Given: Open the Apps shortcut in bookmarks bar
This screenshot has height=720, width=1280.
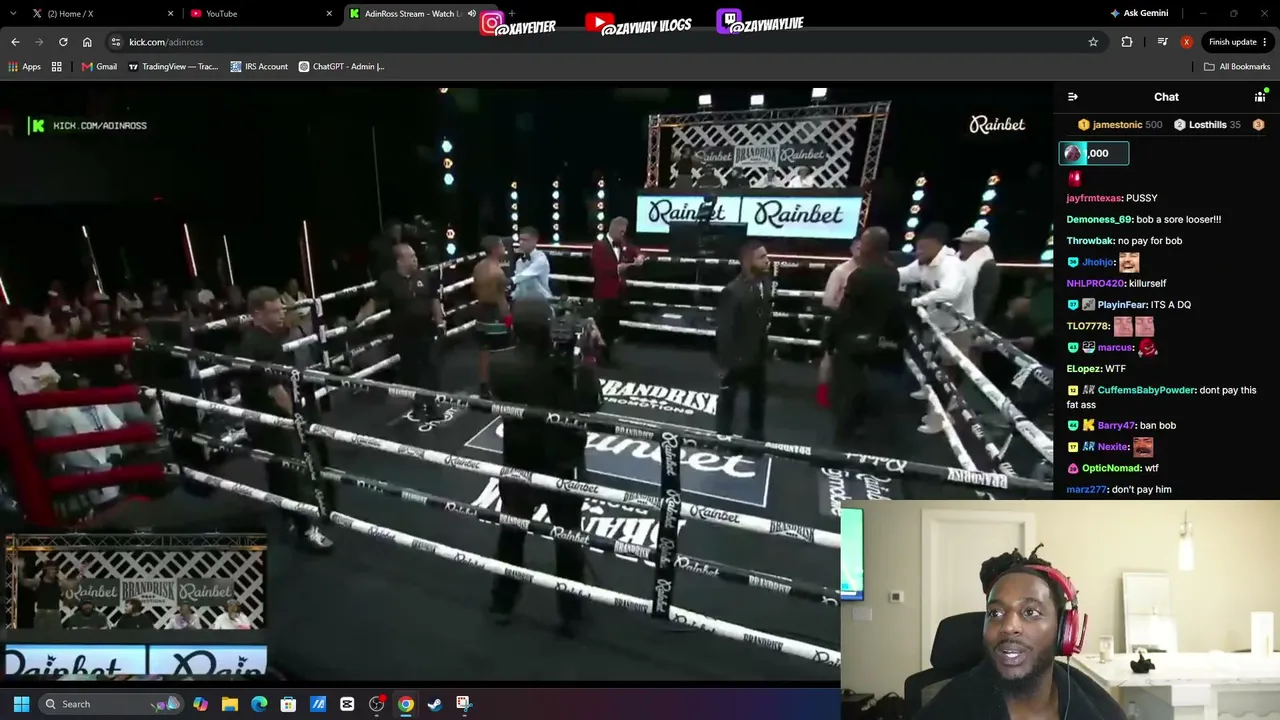Looking at the screenshot, I should (x=25, y=67).
